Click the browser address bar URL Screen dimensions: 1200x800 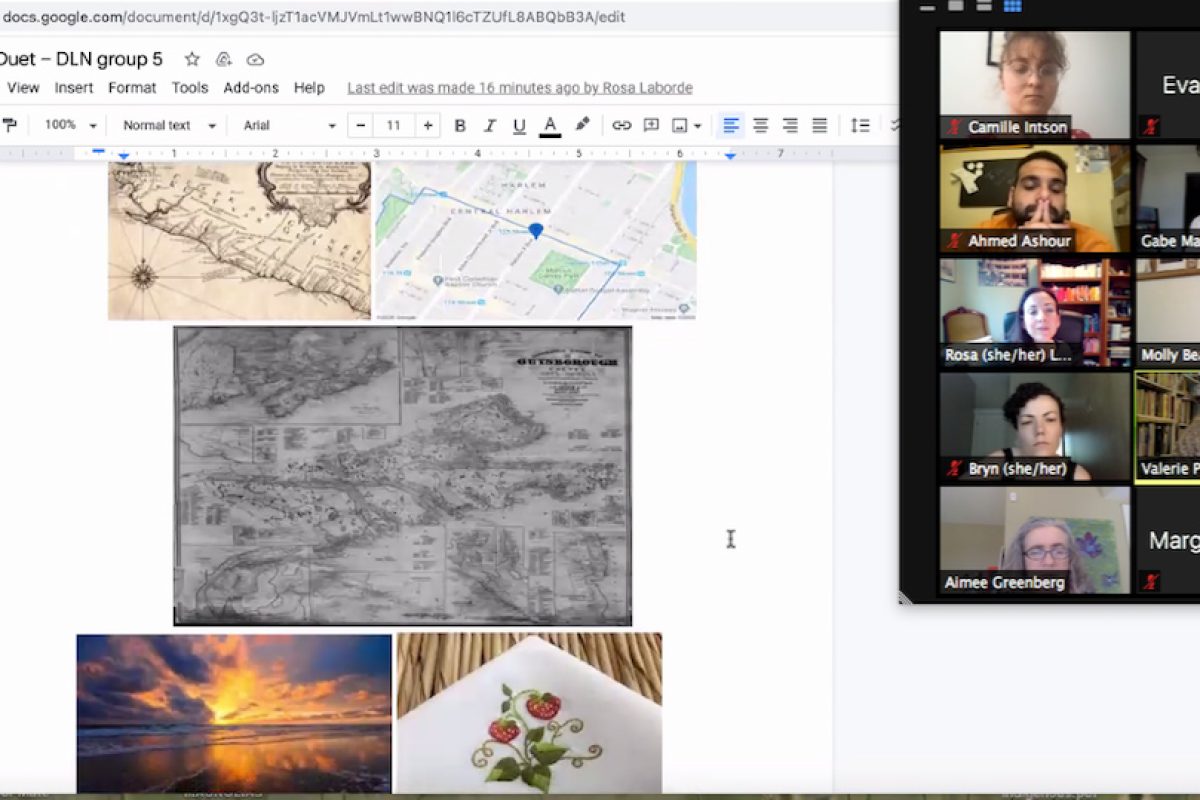[x=314, y=17]
